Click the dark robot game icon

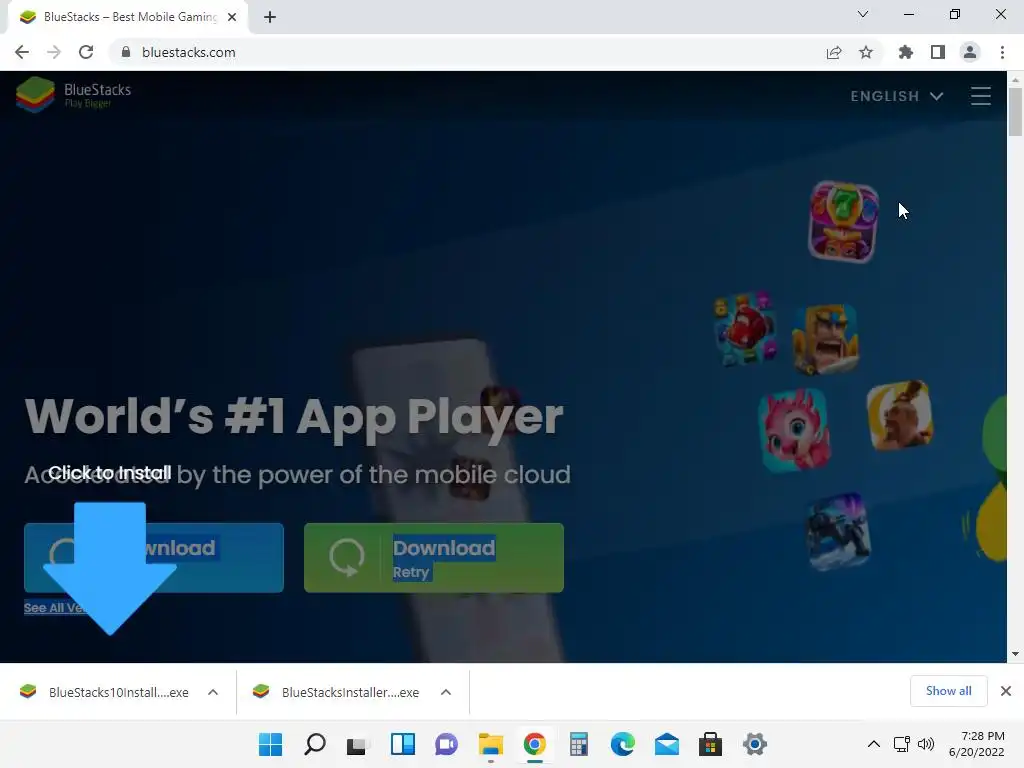click(839, 532)
